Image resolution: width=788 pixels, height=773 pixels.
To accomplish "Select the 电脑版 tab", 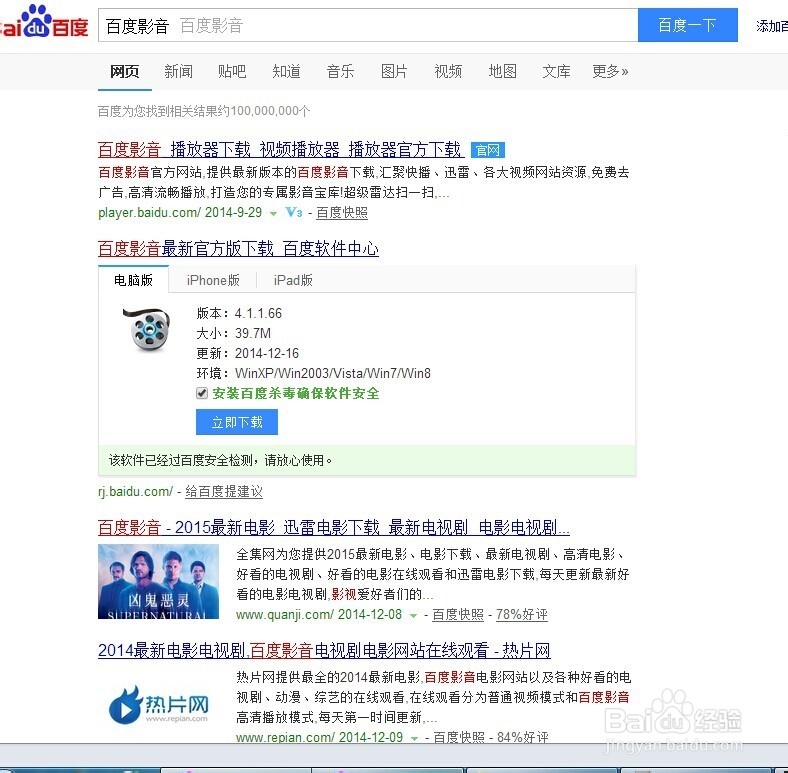I will click(x=133, y=280).
